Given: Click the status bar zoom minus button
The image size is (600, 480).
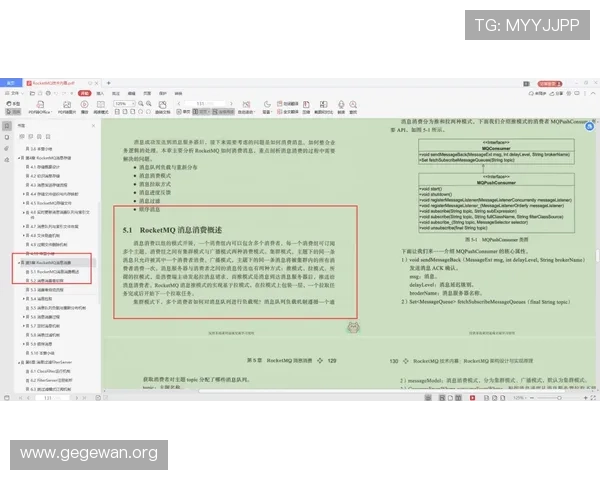Looking at the screenshot, I should [x=532, y=398].
